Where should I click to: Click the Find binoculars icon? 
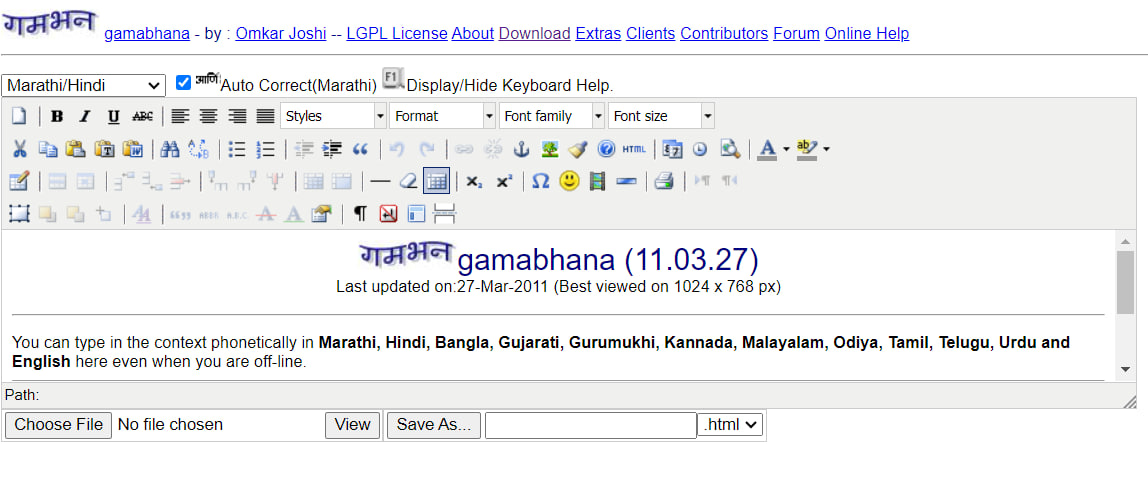coord(170,149)
